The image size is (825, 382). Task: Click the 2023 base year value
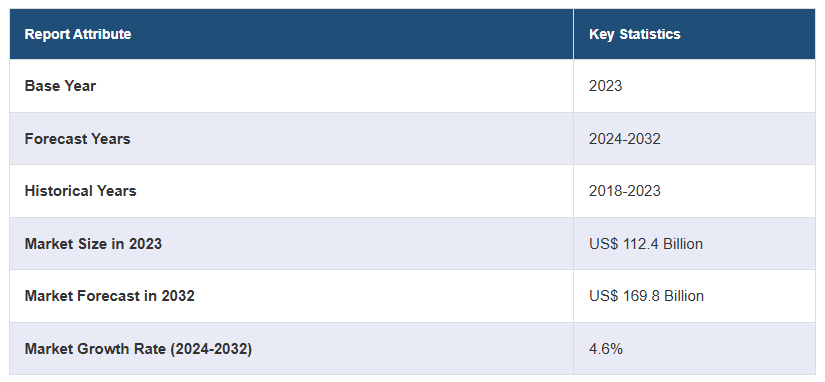(605, 86)
